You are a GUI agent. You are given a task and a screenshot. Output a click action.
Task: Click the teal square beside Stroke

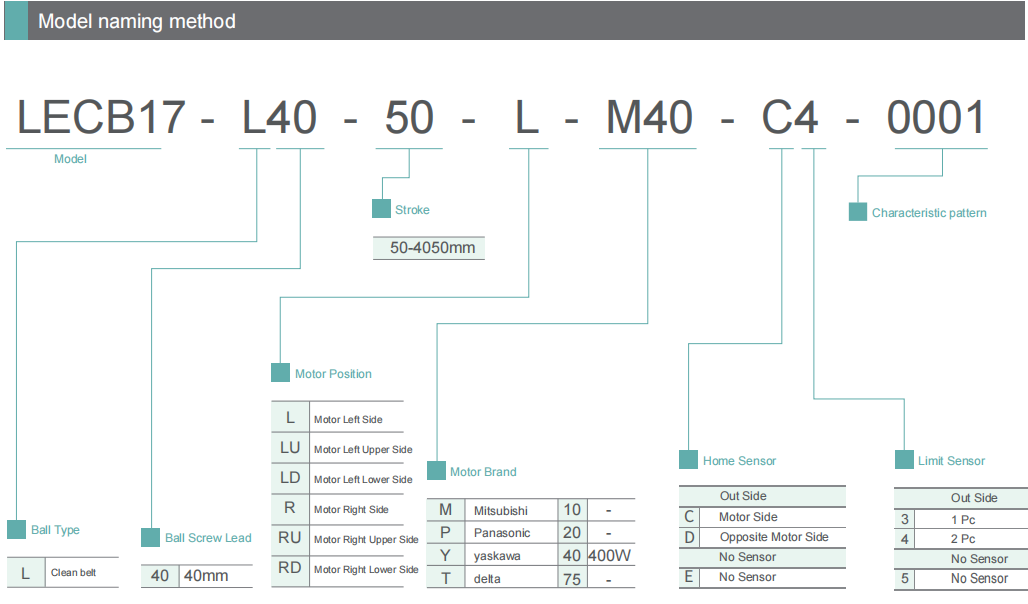tap(381, 209)
